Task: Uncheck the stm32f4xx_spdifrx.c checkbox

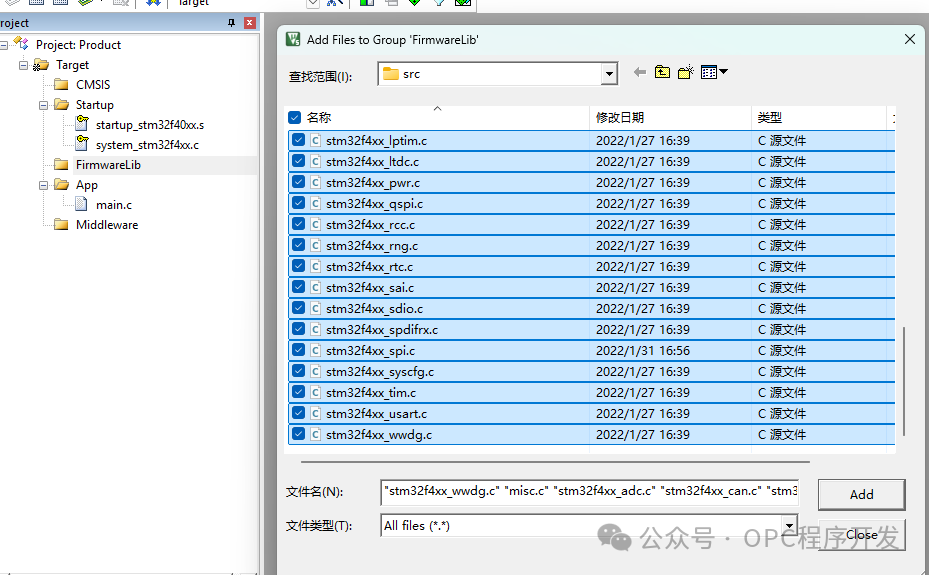Action: pos(299,329)
